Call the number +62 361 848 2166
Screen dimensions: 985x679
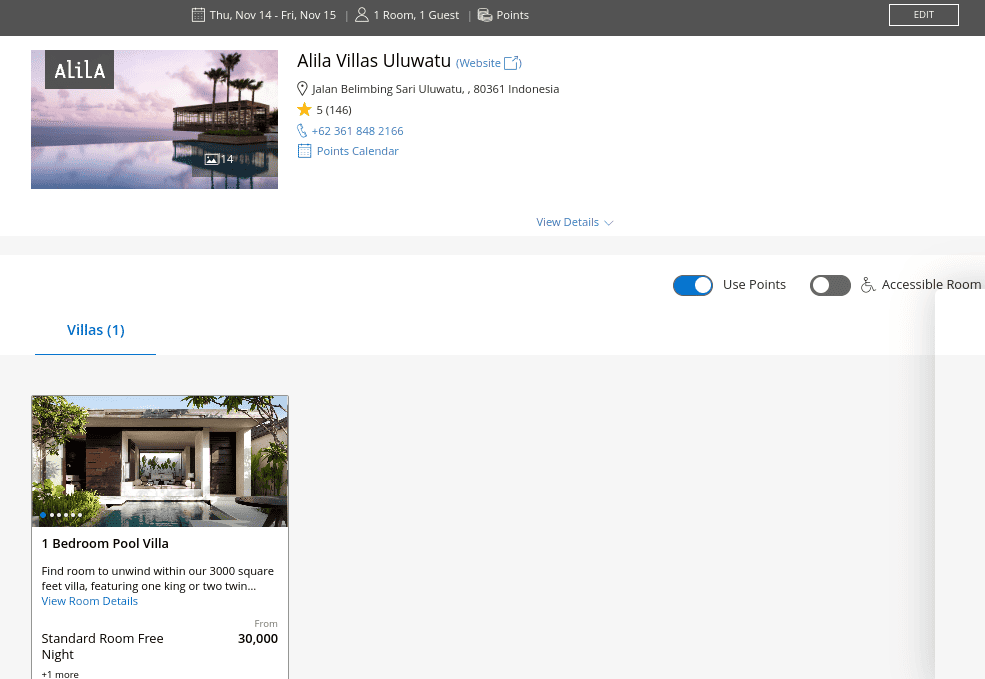[357, 131]
